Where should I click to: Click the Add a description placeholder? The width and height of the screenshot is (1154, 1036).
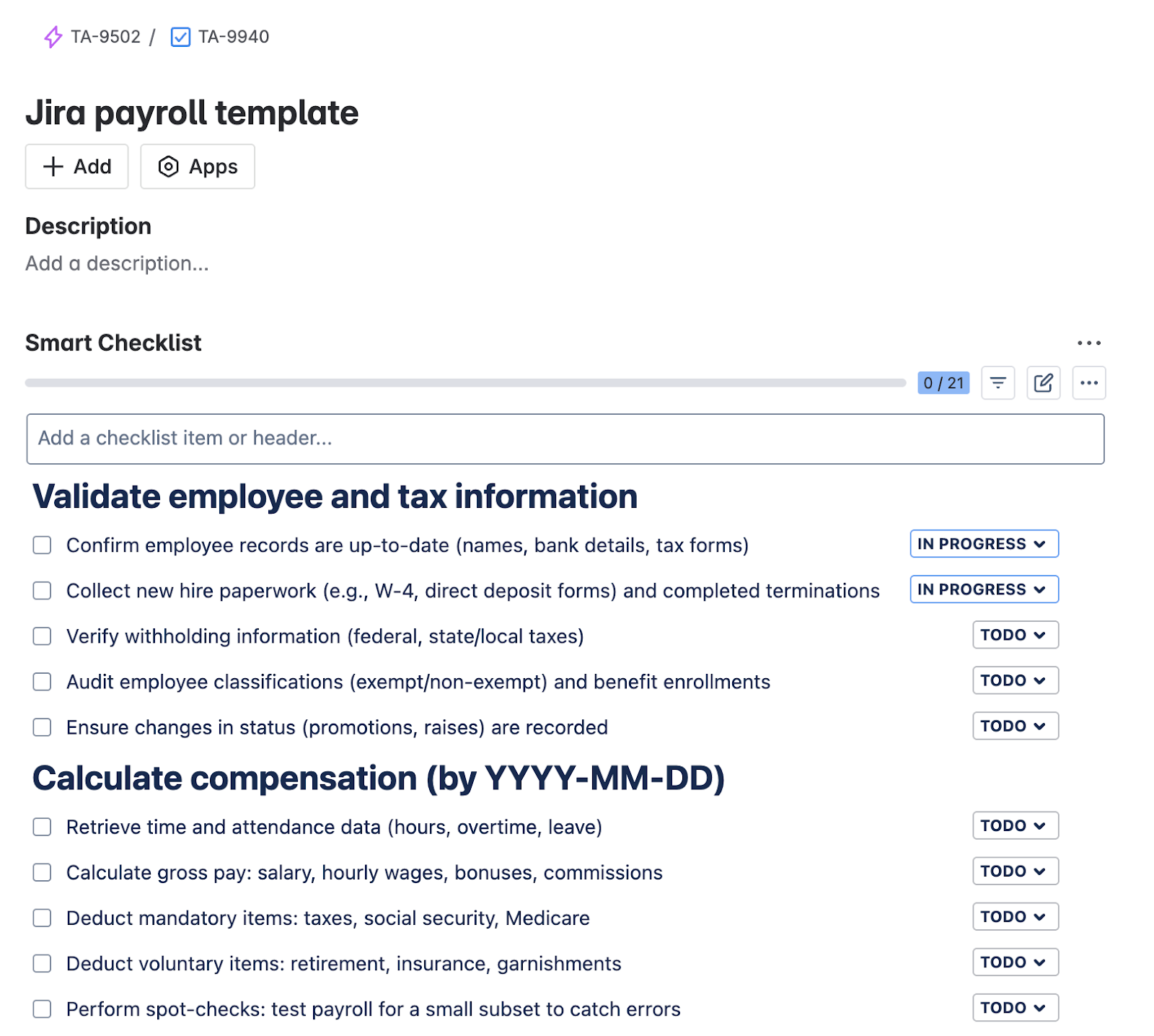(x=117, y=263)
